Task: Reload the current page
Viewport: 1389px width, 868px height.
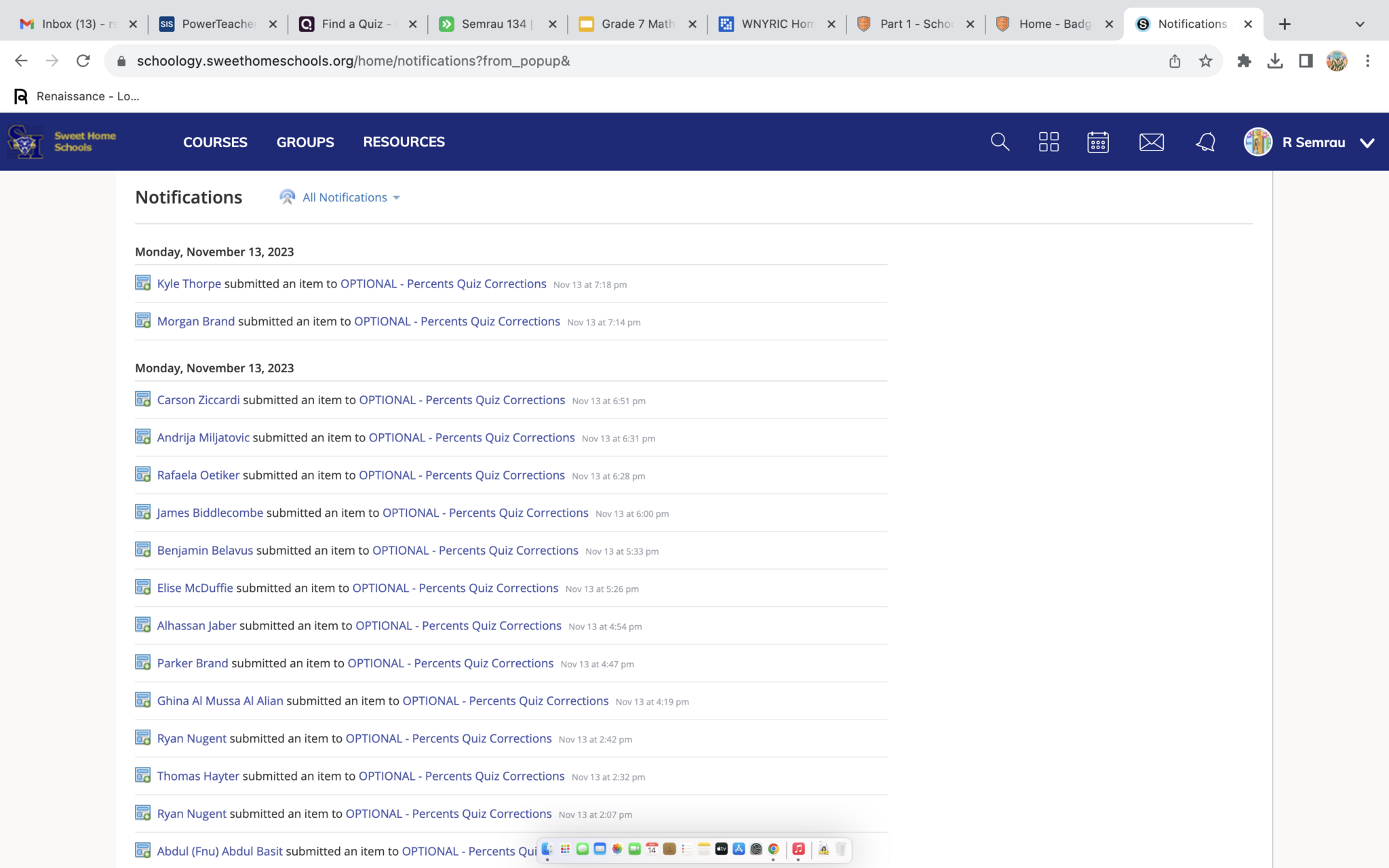Action: point(83,61)
